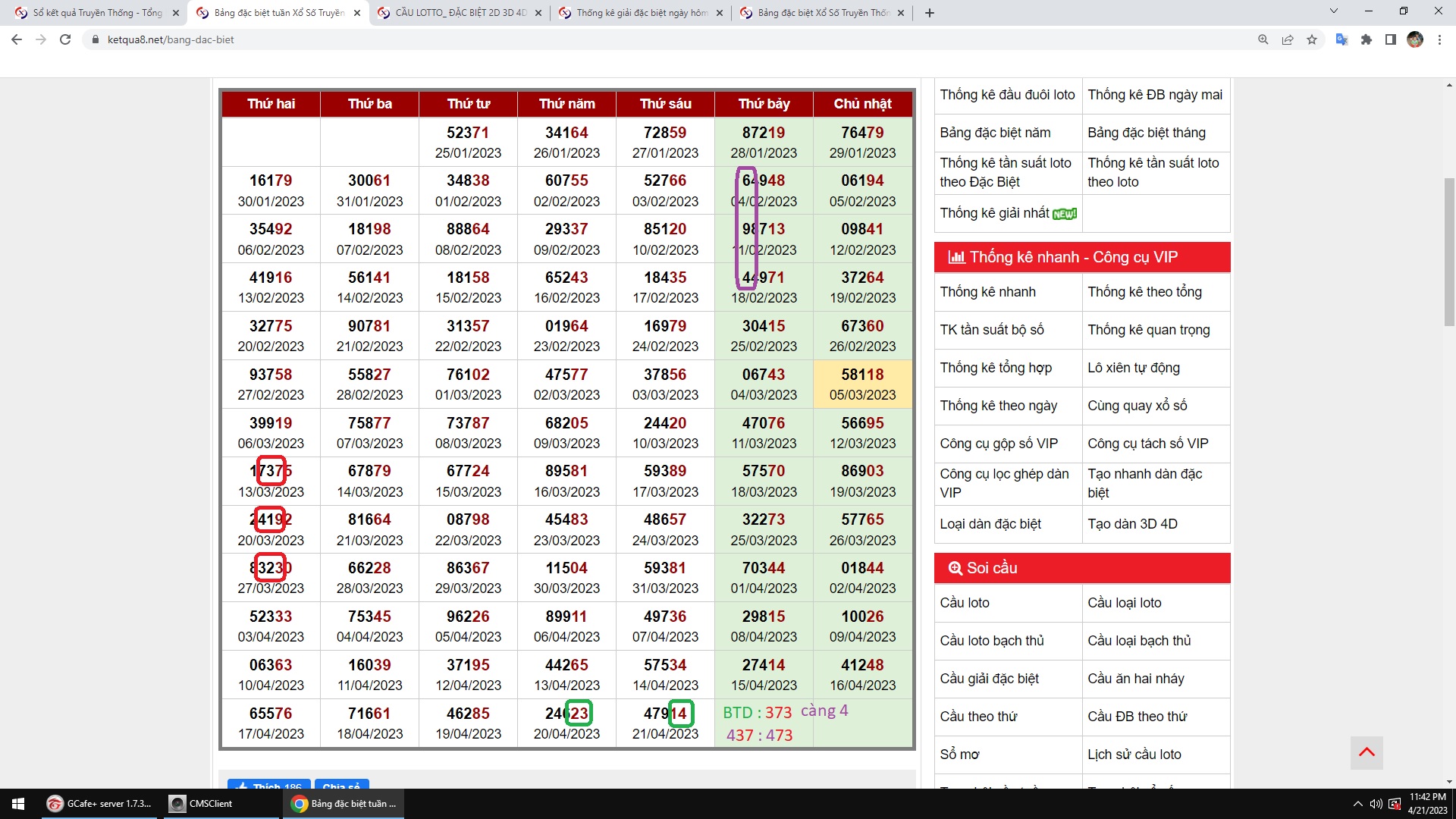Open Thống kê theo tổng link
The width and height of the screenshot is (1456, 819).
(x=1144, y=292)
